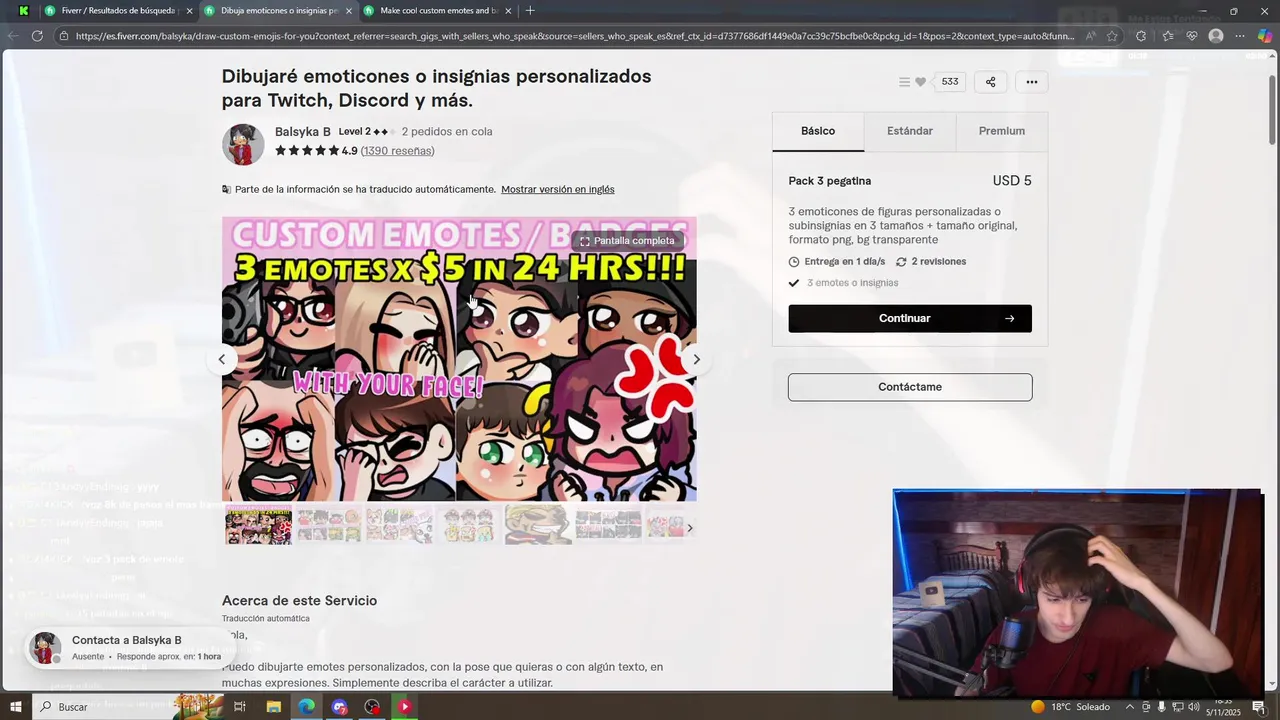Select the second gallery thumbnail
This screenshot has height=720, width=1280.
coord(328,524)
